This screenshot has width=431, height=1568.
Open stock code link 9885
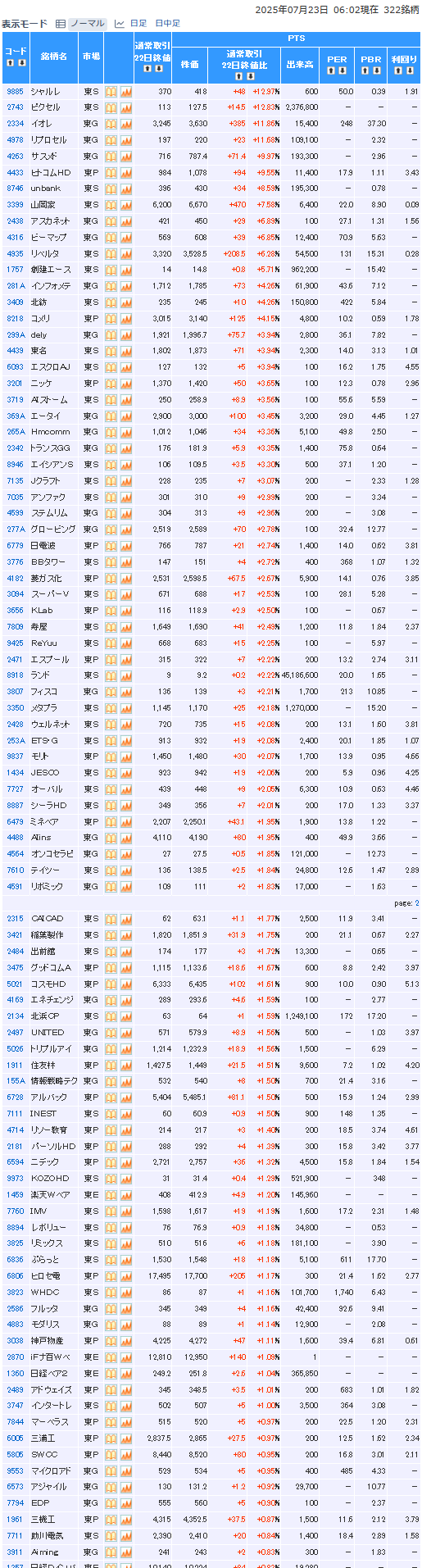tap(15, 92)
